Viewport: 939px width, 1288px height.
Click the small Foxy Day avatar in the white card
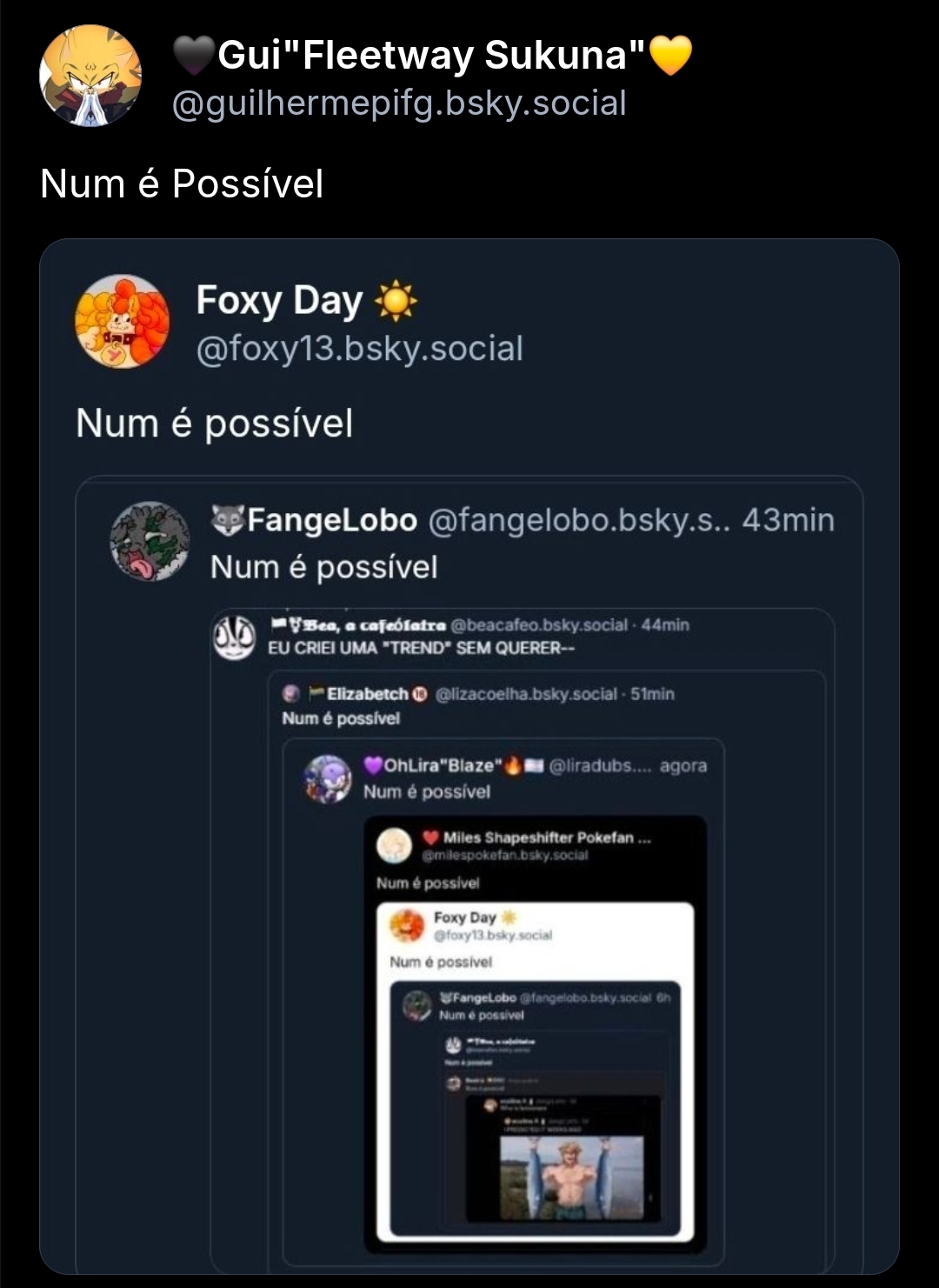(407, 925)
